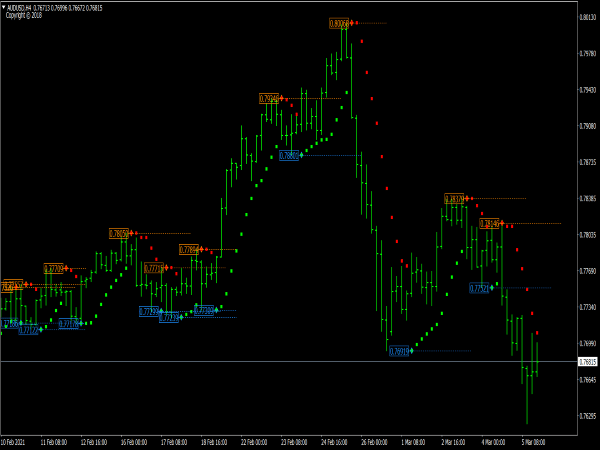Click the blue diamond marker beside 0.77521
Image resolution: width=600 pixels, height=450 pixels.
pyautogui.click(x=492, y=288)
